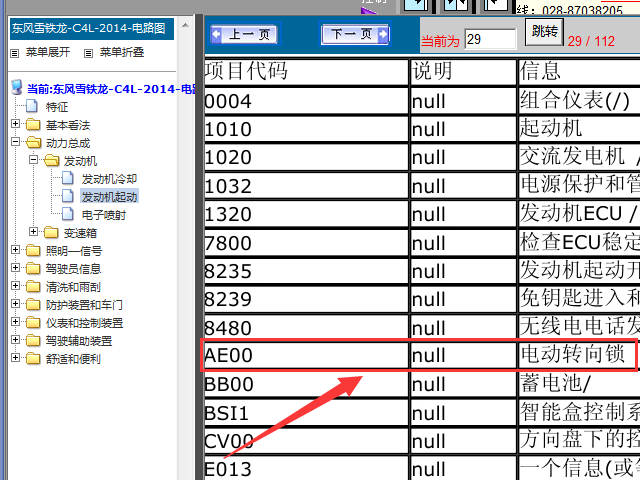Open 电子喷射 page
The height and width of the screenshot is (480, 640).
click(x=104, y=215)
